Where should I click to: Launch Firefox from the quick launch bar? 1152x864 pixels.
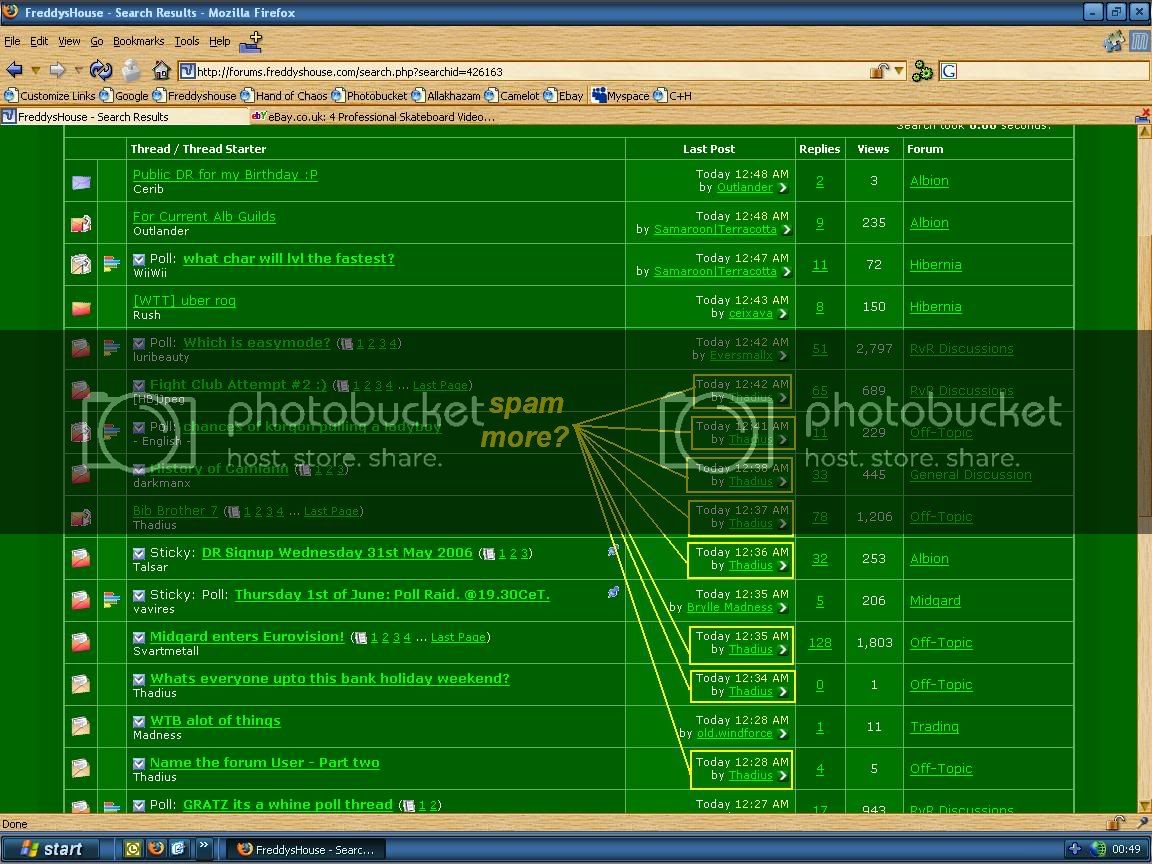[156, 849]
